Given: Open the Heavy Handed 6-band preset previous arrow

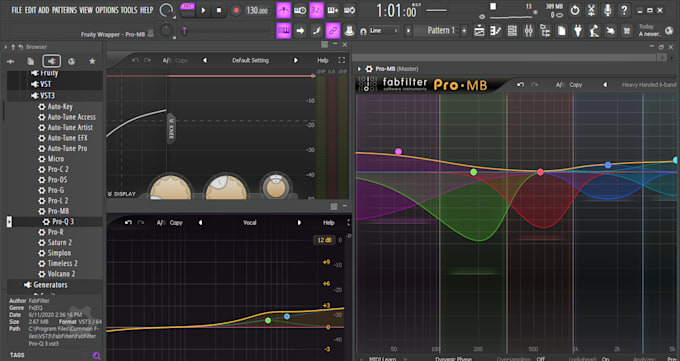Looking at the screenshot, I should (605, 85).
